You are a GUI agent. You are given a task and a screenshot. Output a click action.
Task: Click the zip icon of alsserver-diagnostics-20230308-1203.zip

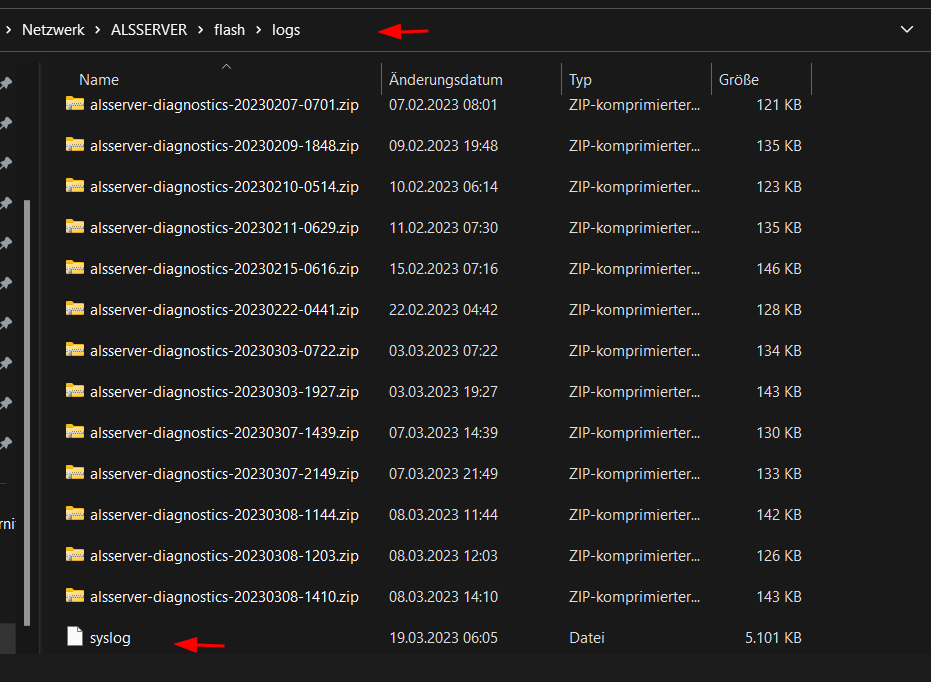(x=75, y=554)
